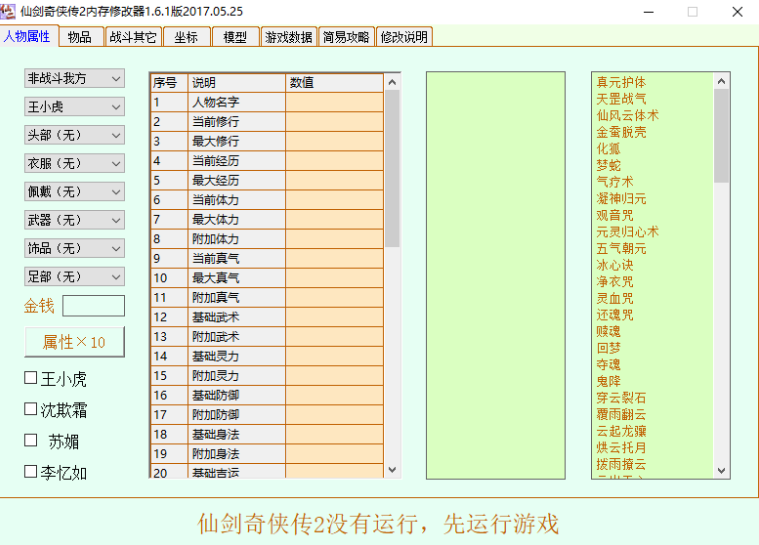759x545 pixels.
Task: Select the 基础身法 row
Action: (x=267, y=434)
